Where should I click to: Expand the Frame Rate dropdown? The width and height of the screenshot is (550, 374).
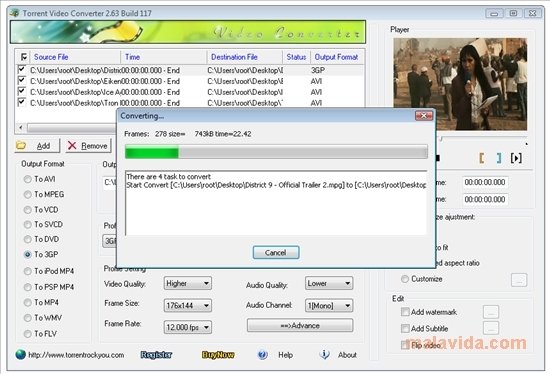click(x=188, y=327)
